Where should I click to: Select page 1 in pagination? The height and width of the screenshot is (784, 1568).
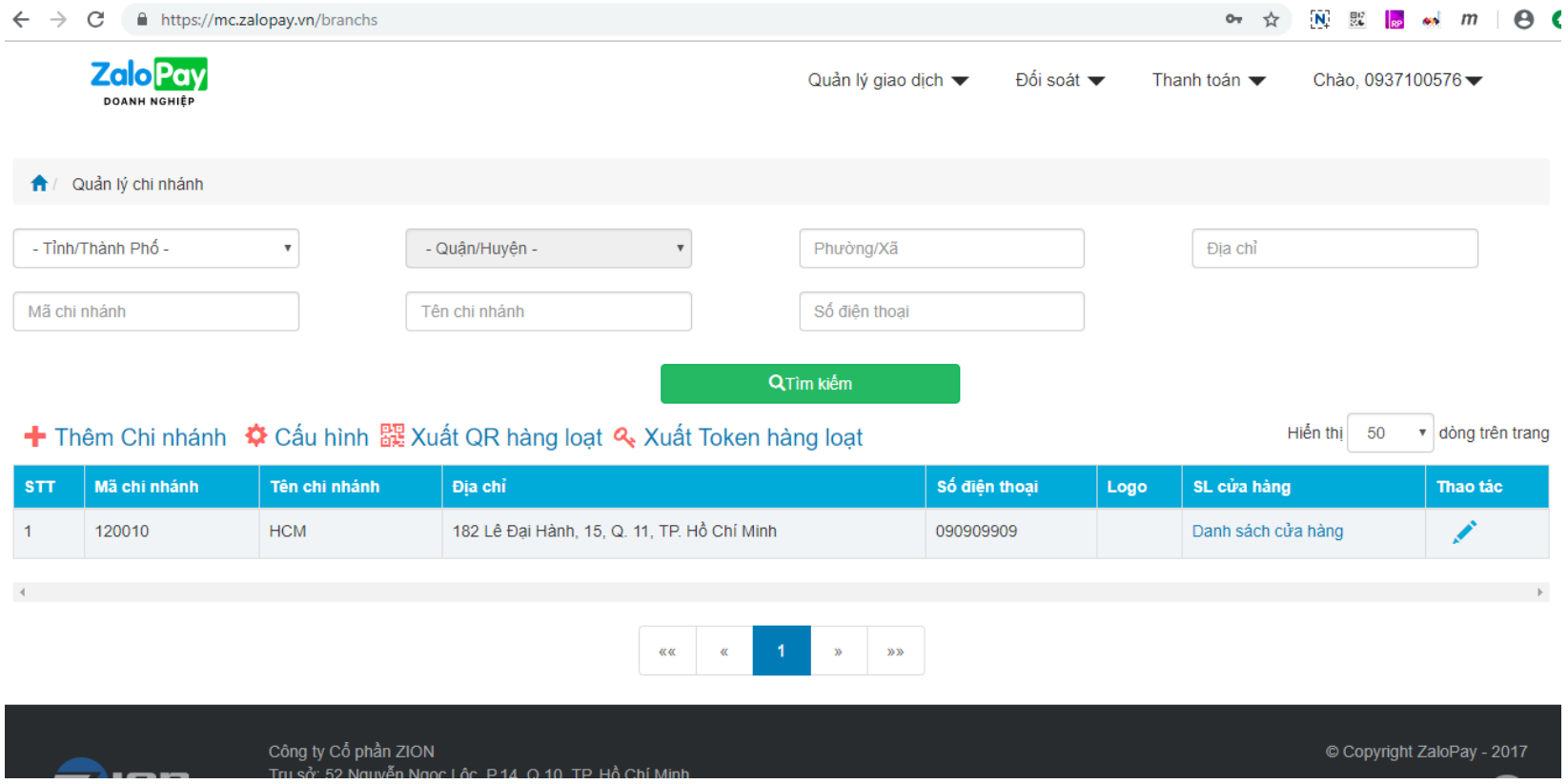click(782, 651)
